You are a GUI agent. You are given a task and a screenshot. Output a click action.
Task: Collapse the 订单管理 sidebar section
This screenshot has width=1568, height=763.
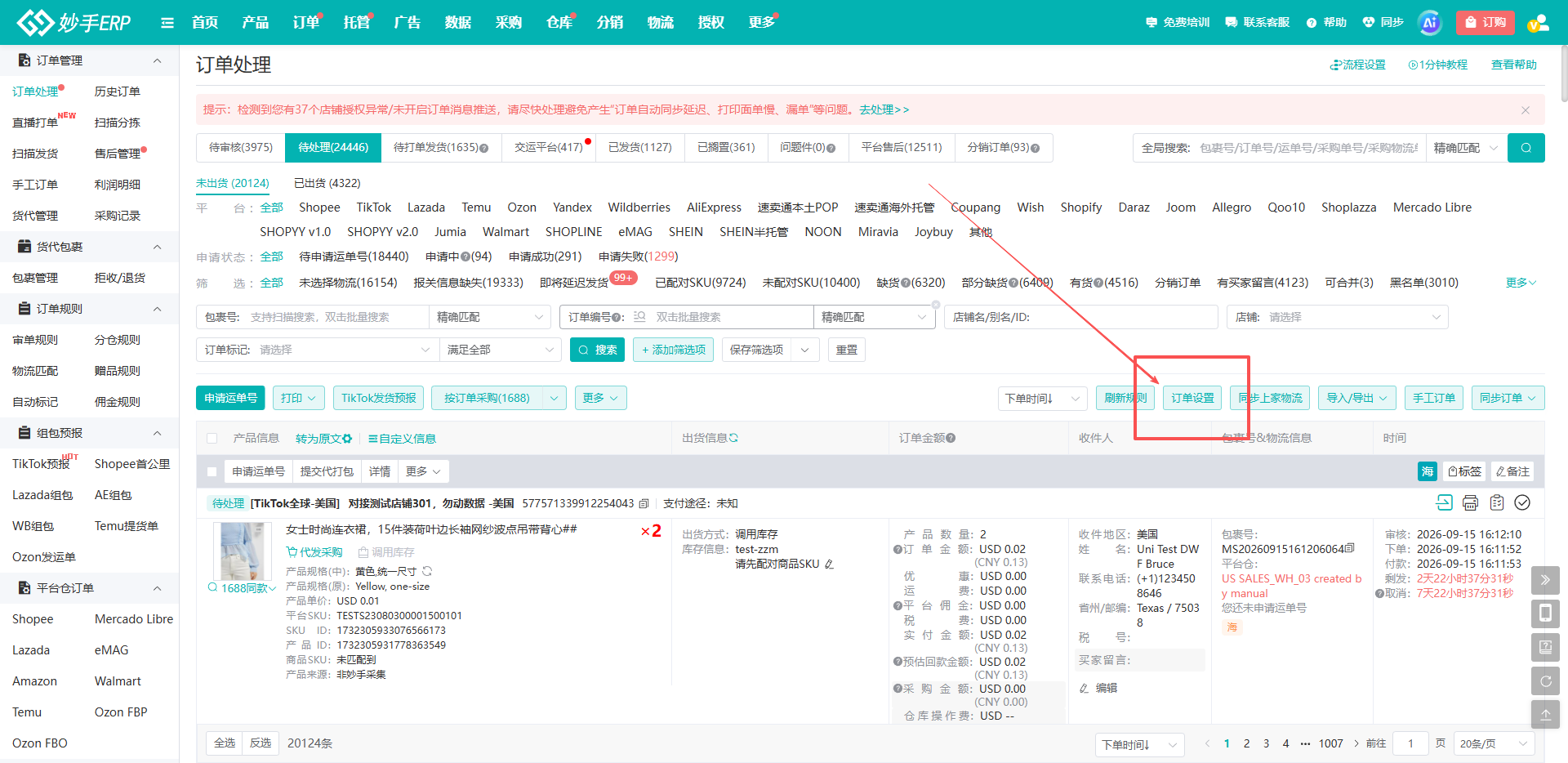(x=158, y=60)
